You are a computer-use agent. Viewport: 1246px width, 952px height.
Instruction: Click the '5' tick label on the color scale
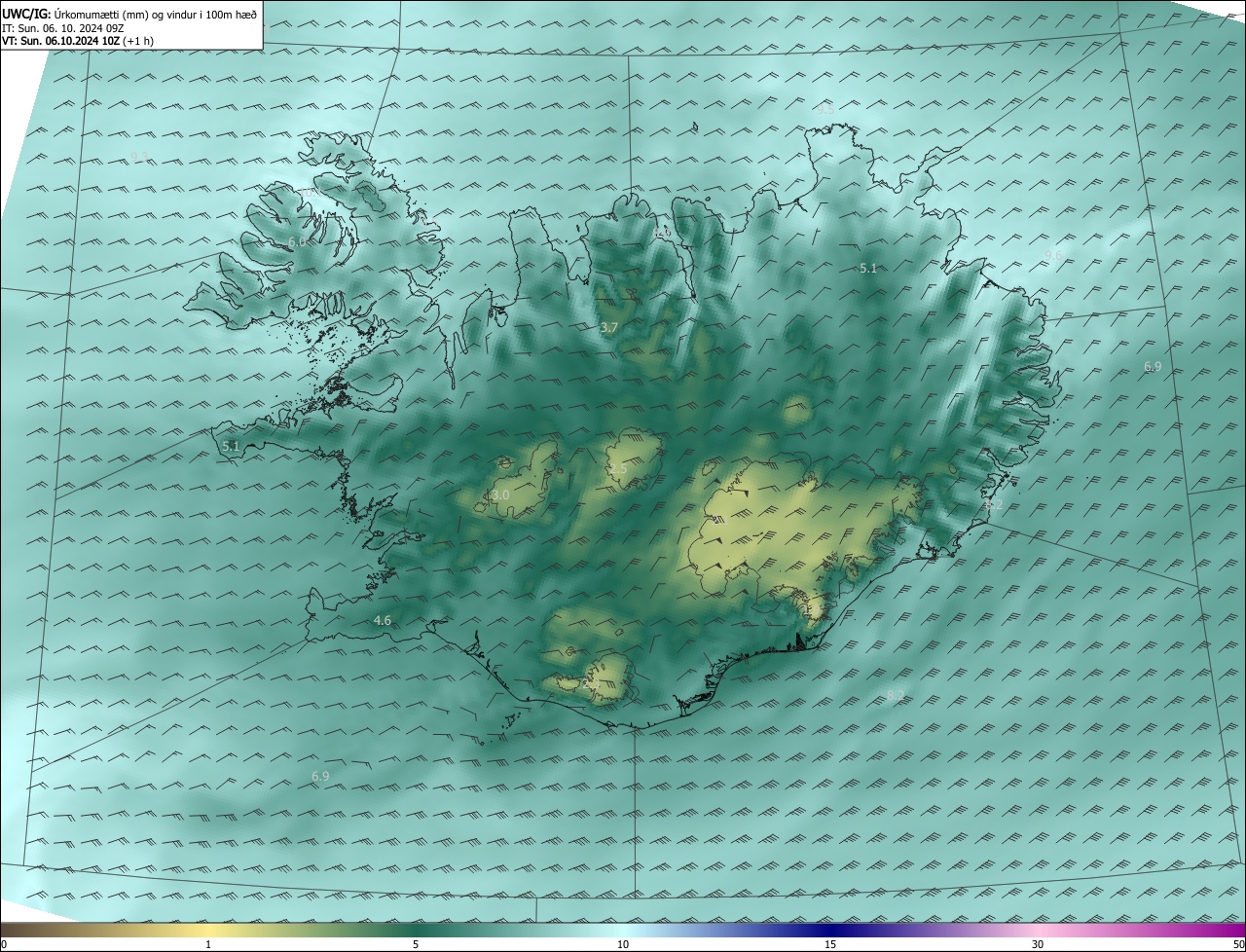tap(416, 944)
